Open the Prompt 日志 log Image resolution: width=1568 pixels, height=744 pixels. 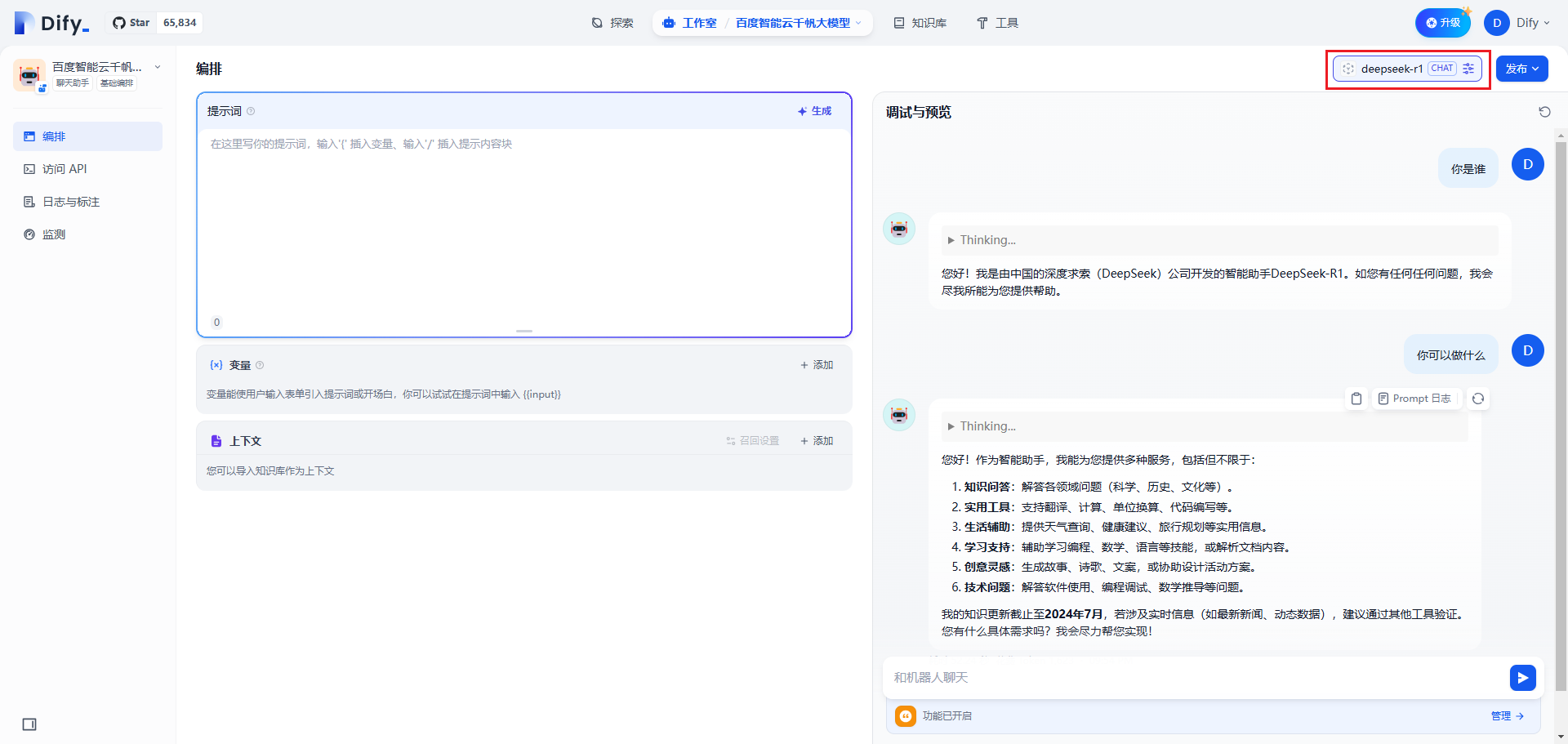pyautogui.click(x=1414, y=399)
